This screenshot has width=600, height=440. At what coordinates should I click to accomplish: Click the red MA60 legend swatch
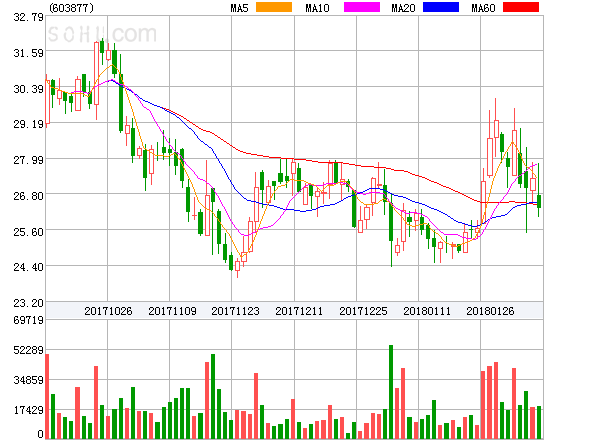(x=521, y=7)
